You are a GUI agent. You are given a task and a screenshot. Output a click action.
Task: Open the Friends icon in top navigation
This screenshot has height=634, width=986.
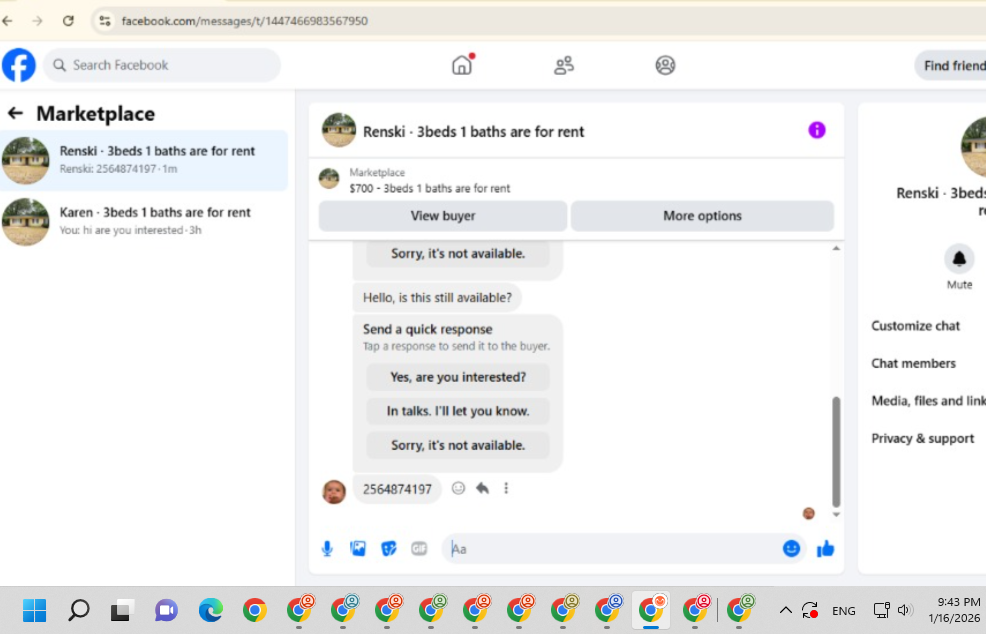[563, 65]
